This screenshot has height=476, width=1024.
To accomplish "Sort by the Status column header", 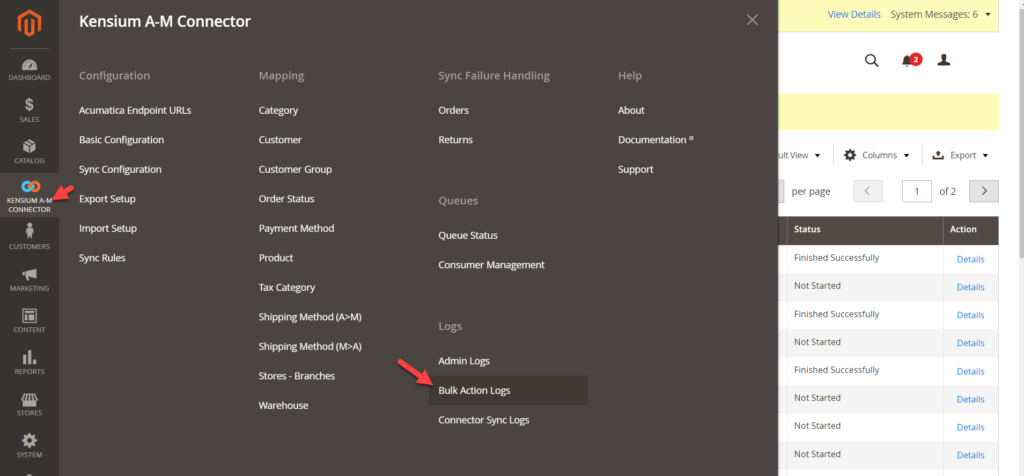I will coord(864,229).
